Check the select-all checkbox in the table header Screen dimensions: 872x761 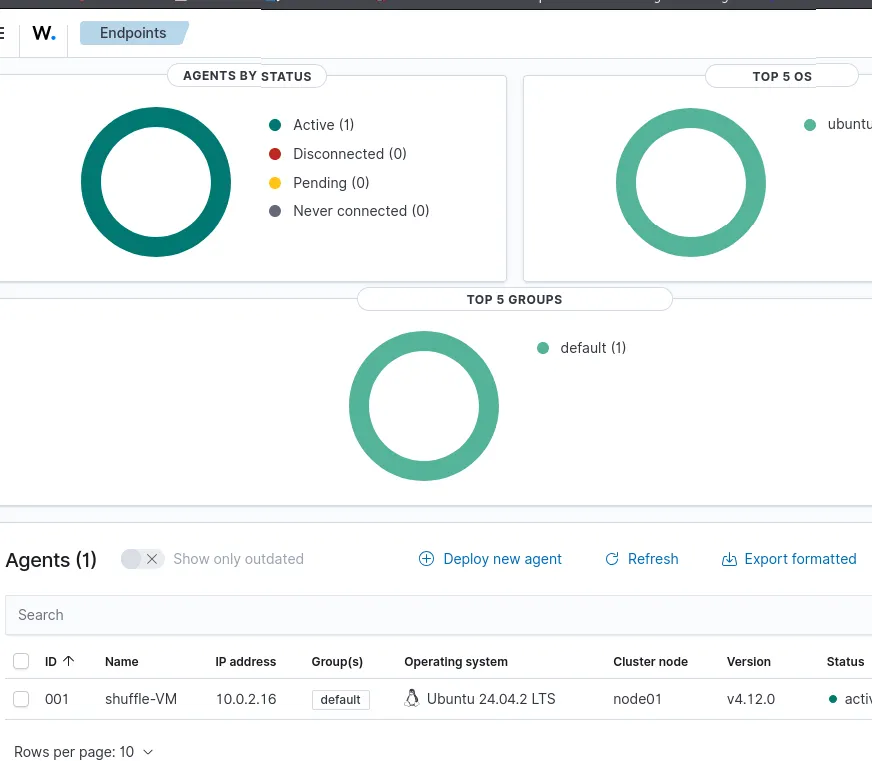21,661
